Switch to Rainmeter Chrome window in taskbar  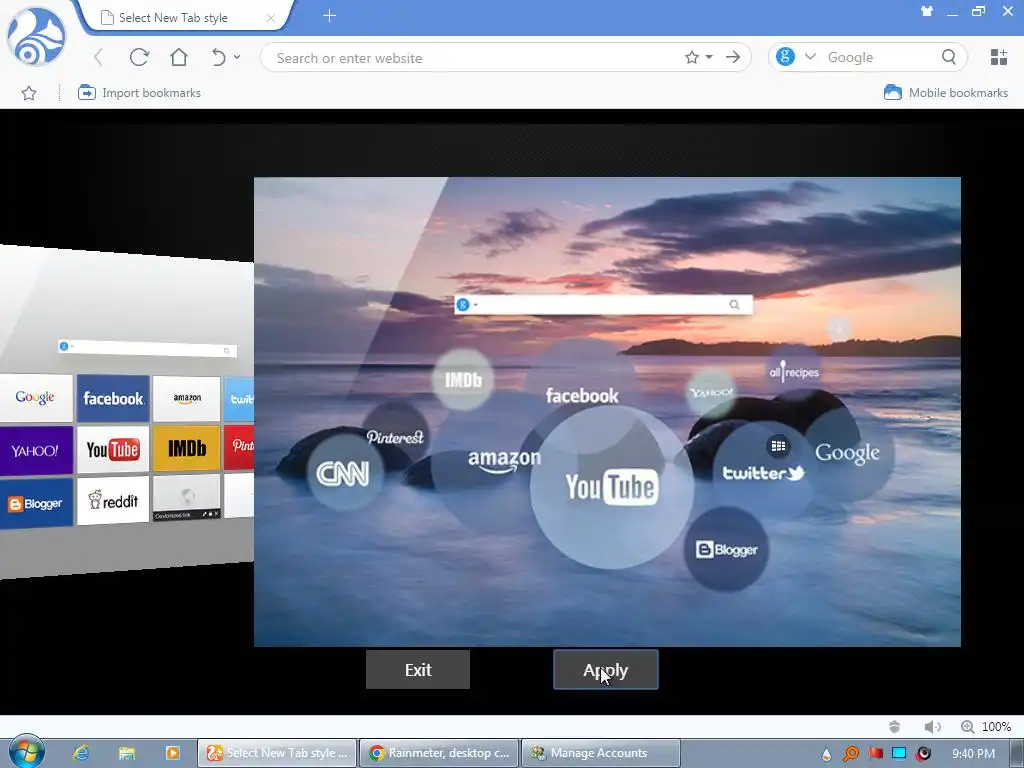click(440, 753)
